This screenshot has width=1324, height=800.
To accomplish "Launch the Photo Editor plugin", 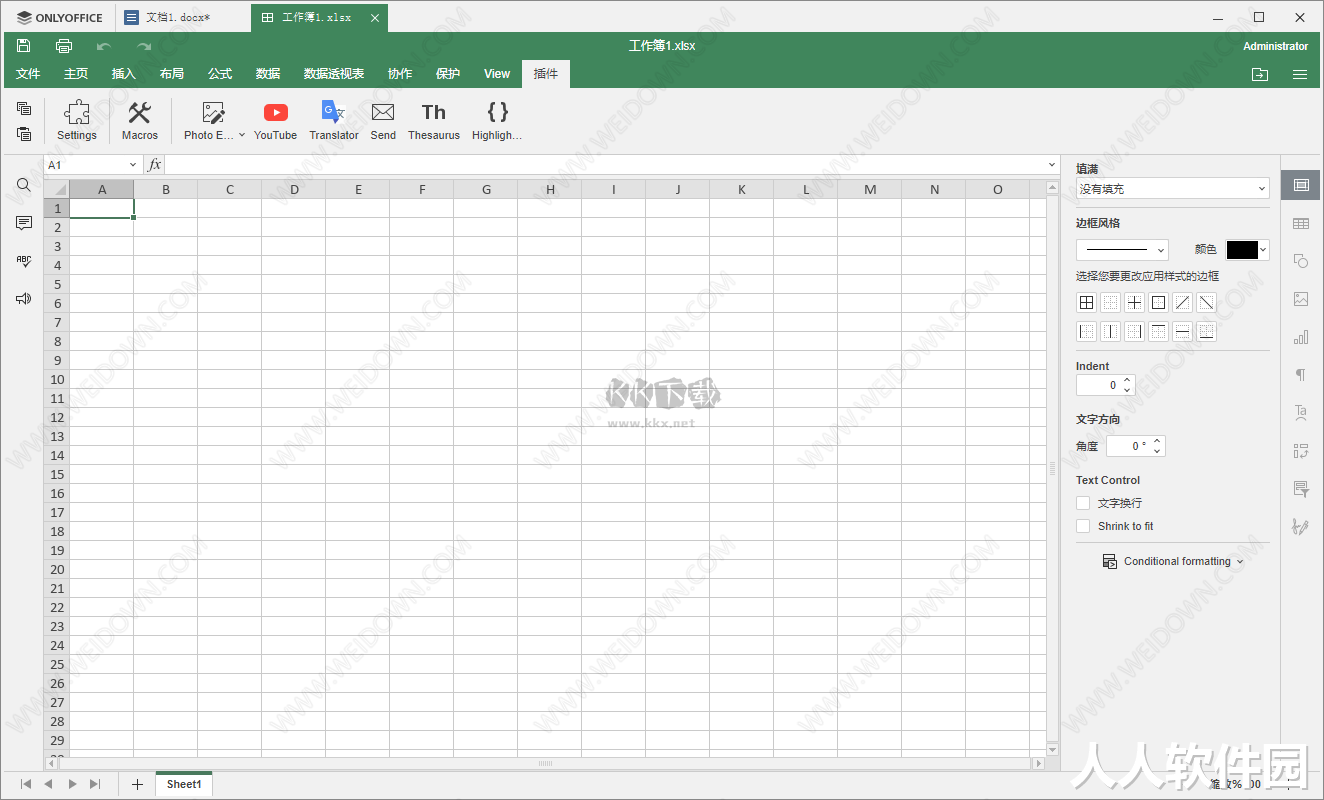I will pos(208,121).
